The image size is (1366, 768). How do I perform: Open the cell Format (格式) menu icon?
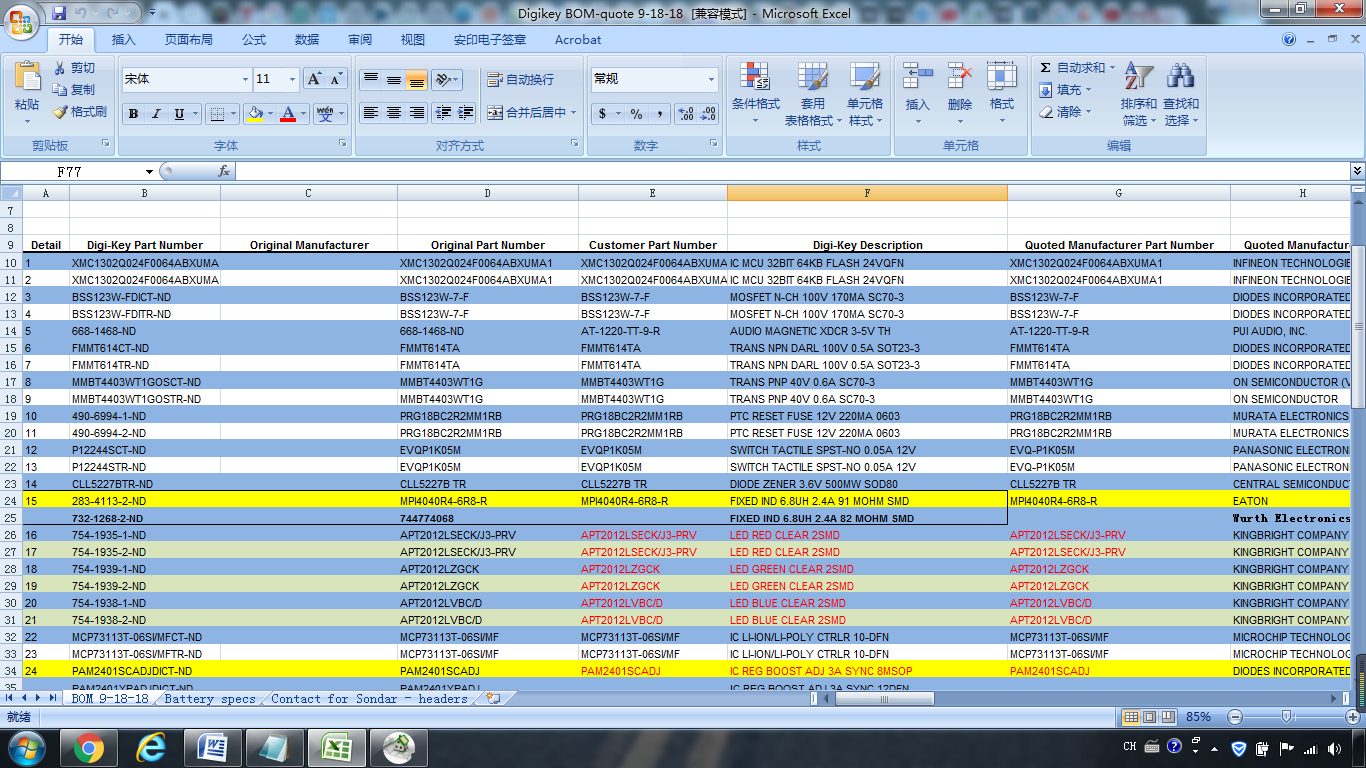(x=1002, y=77)
